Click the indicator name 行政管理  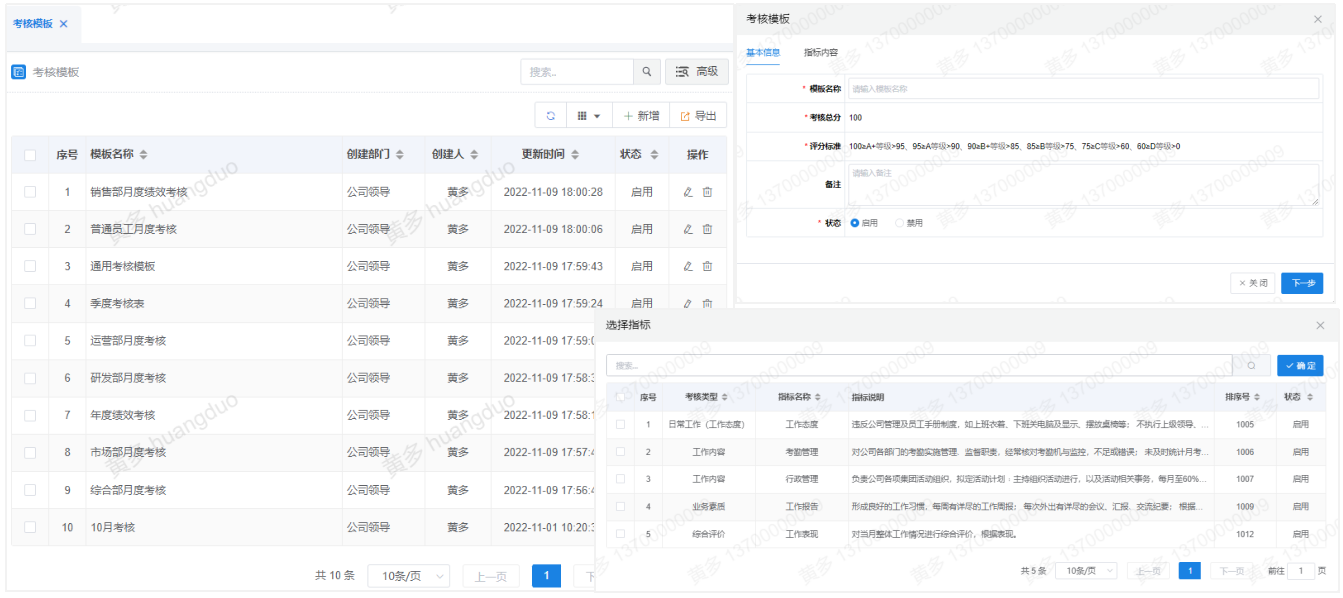[x=802, y=479]
